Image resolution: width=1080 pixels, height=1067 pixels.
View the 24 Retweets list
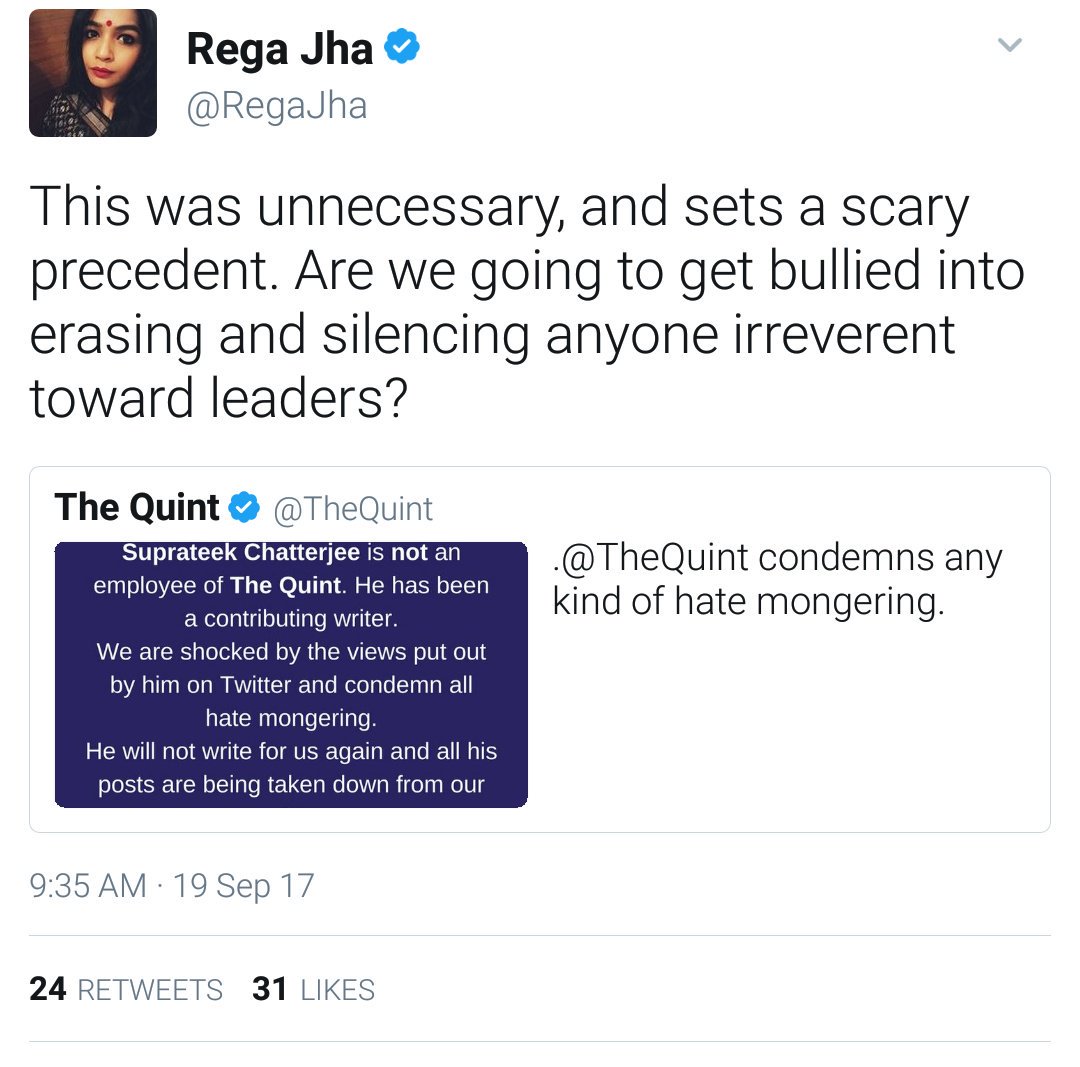(126, 990)
